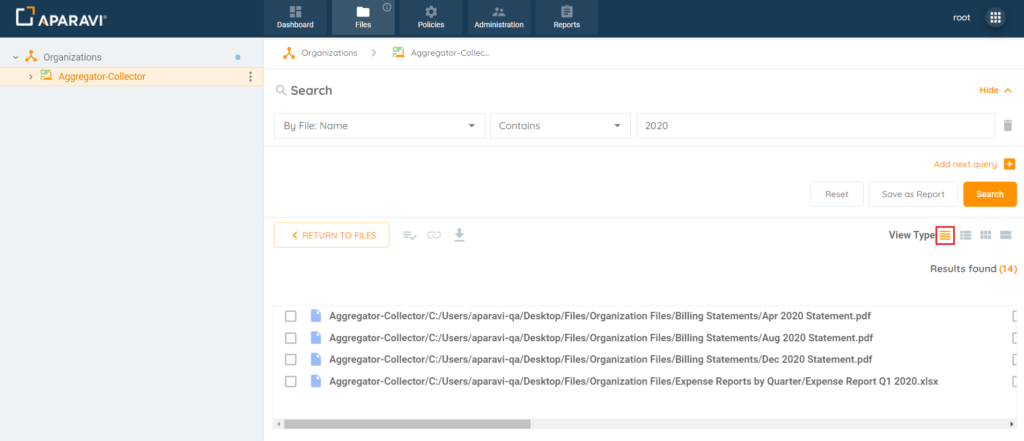
Task: Open Dec 2020 Statement.pdf path
Action: pyautogui.click(x=601, y=359)
